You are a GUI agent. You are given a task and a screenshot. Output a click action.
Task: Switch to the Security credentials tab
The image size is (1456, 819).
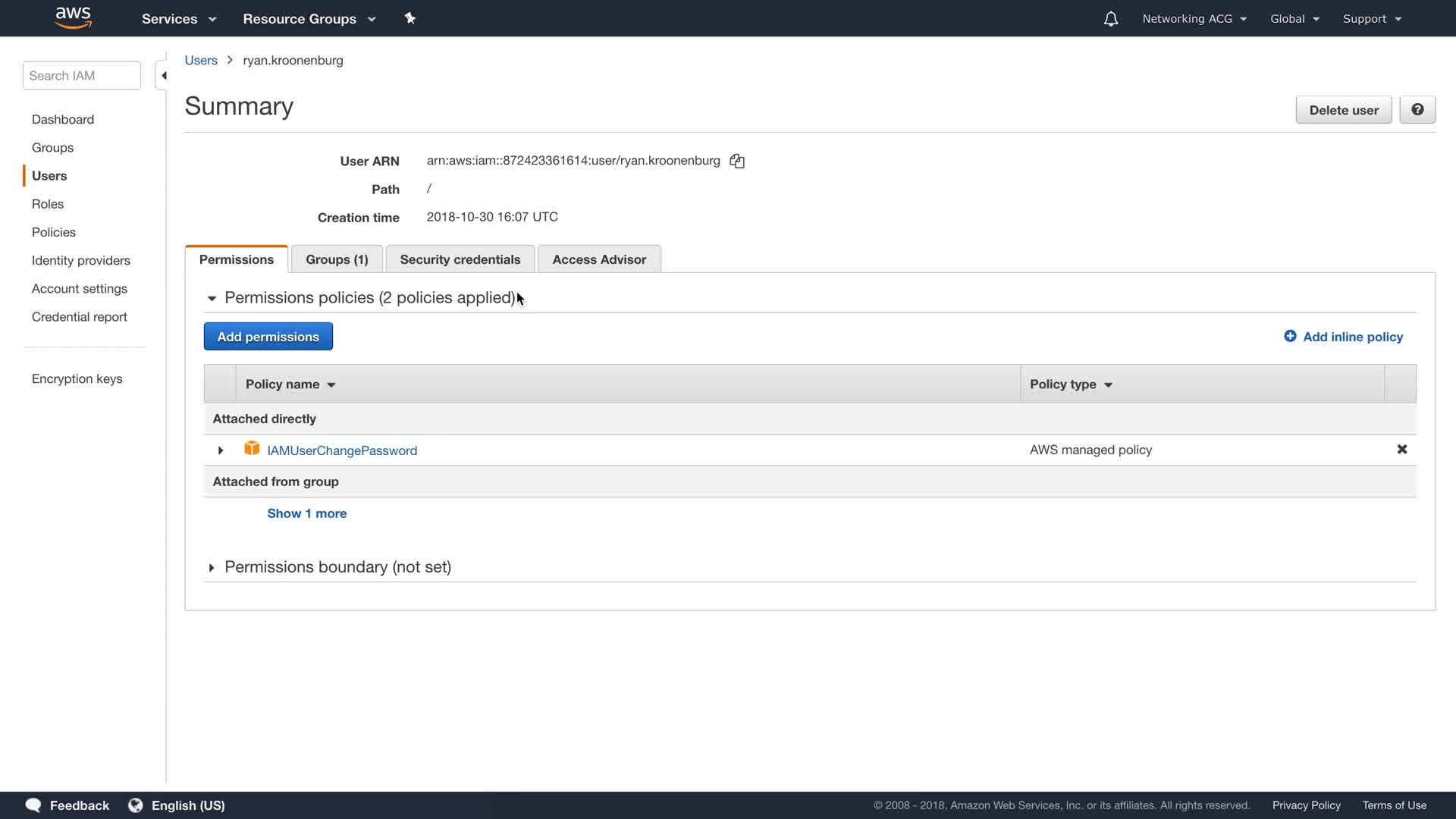460,259
